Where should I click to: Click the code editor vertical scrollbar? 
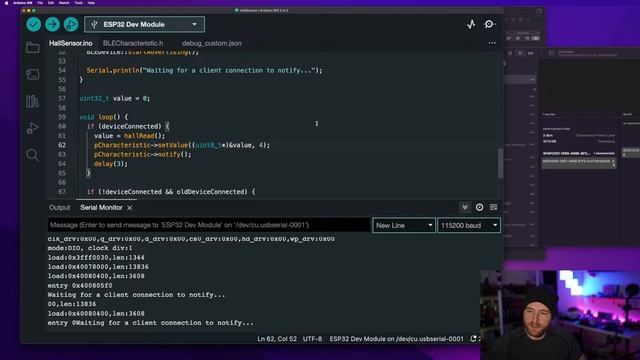[500, 163]
